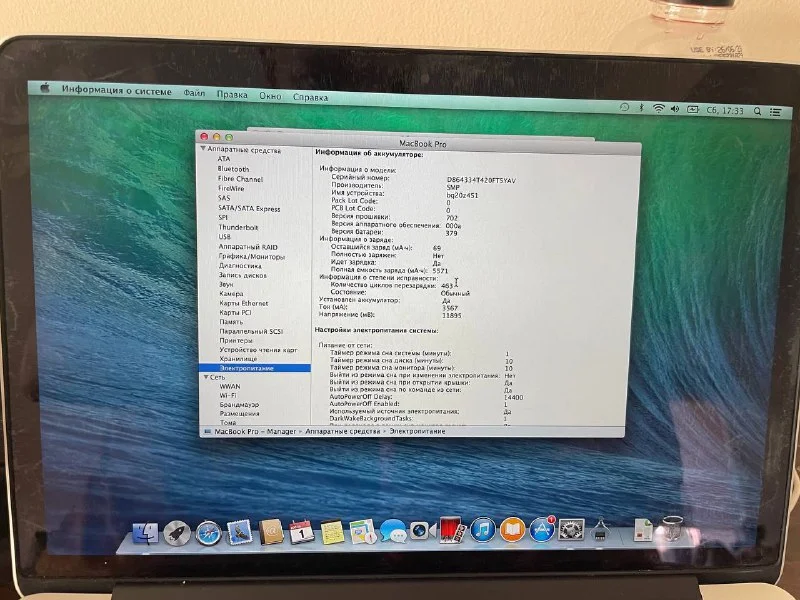Select Thunderbolt in the sidebar
Image resolution: width=800 pixels, height=600 pixels.
[237, 227]
